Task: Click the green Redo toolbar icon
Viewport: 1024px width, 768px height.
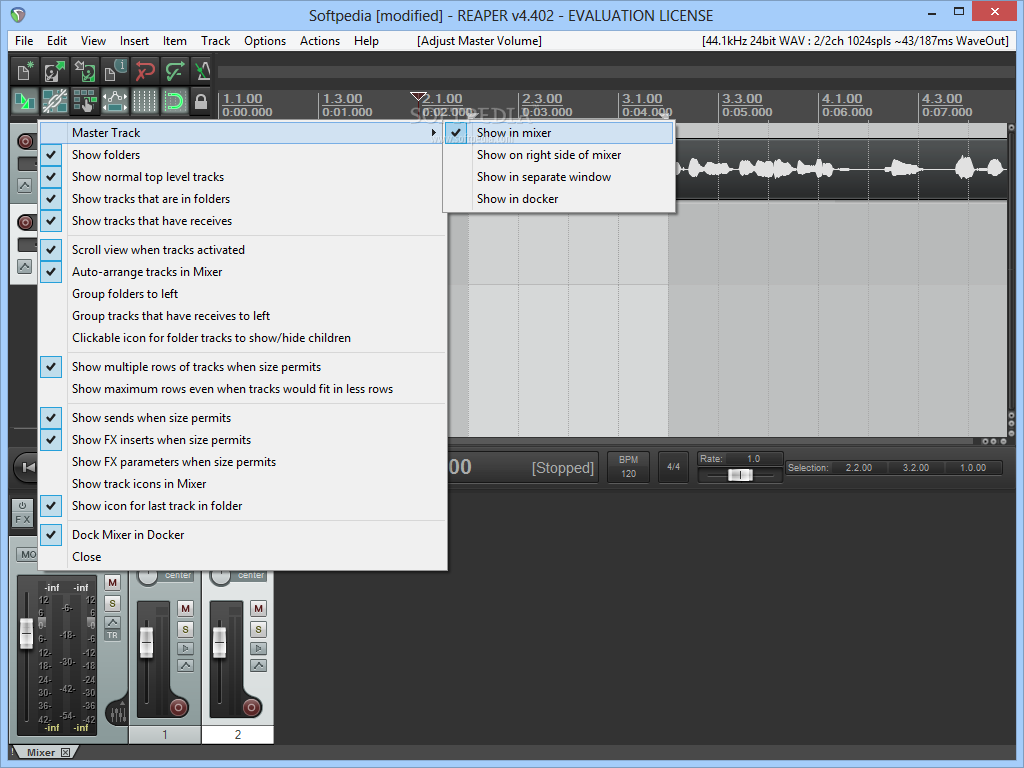Action: 175,71
